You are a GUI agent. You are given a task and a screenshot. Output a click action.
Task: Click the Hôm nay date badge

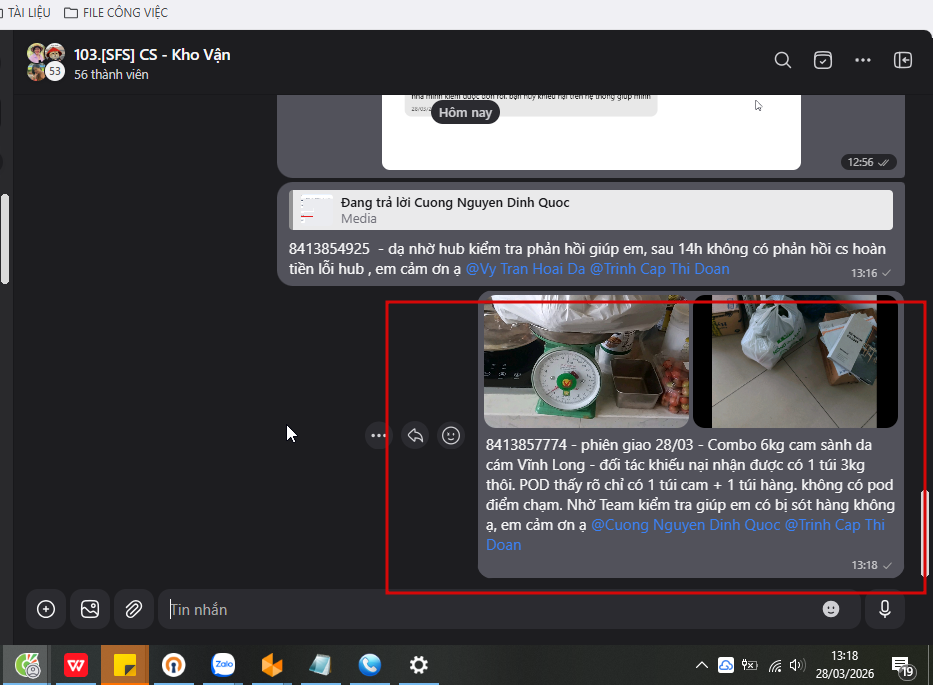click(x=465, y=112)
